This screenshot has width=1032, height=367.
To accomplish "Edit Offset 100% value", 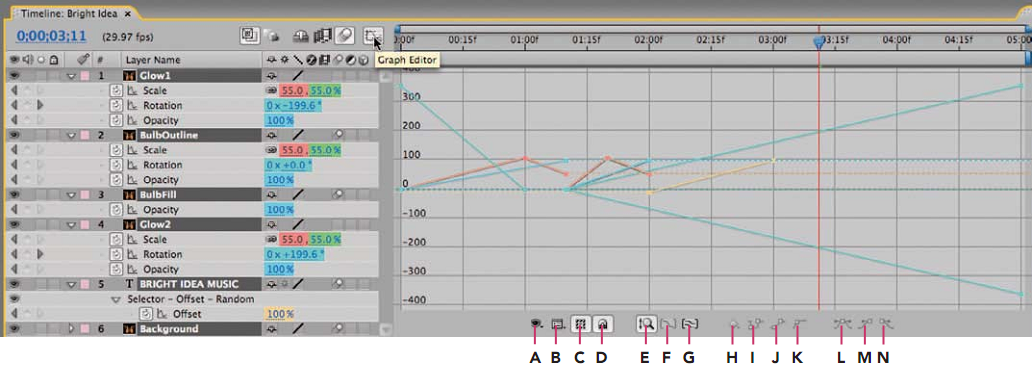I will 280,314.
